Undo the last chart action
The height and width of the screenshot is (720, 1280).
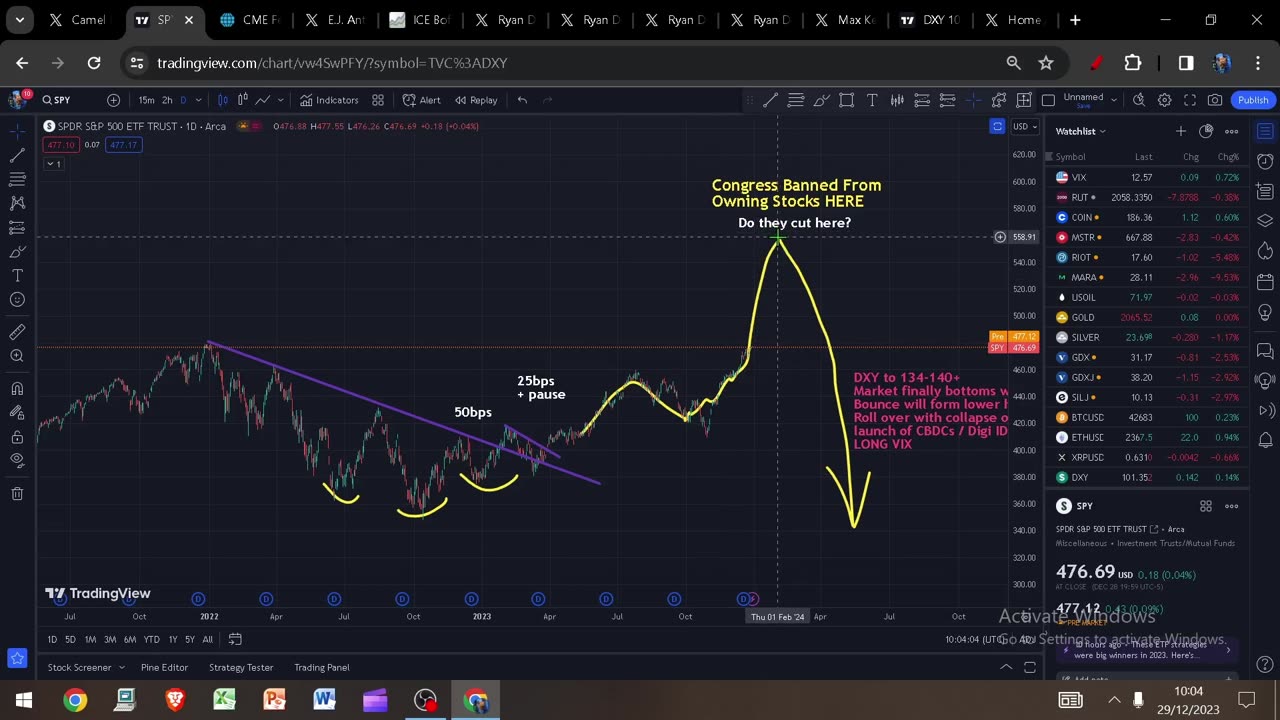522,100
